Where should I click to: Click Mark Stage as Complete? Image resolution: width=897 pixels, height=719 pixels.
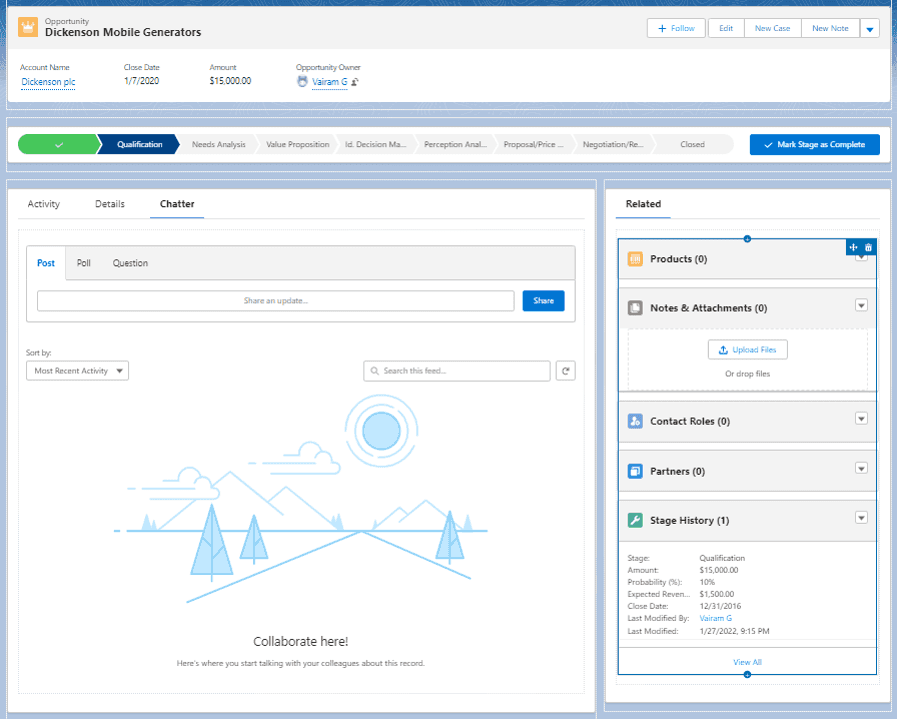point(815,145)
